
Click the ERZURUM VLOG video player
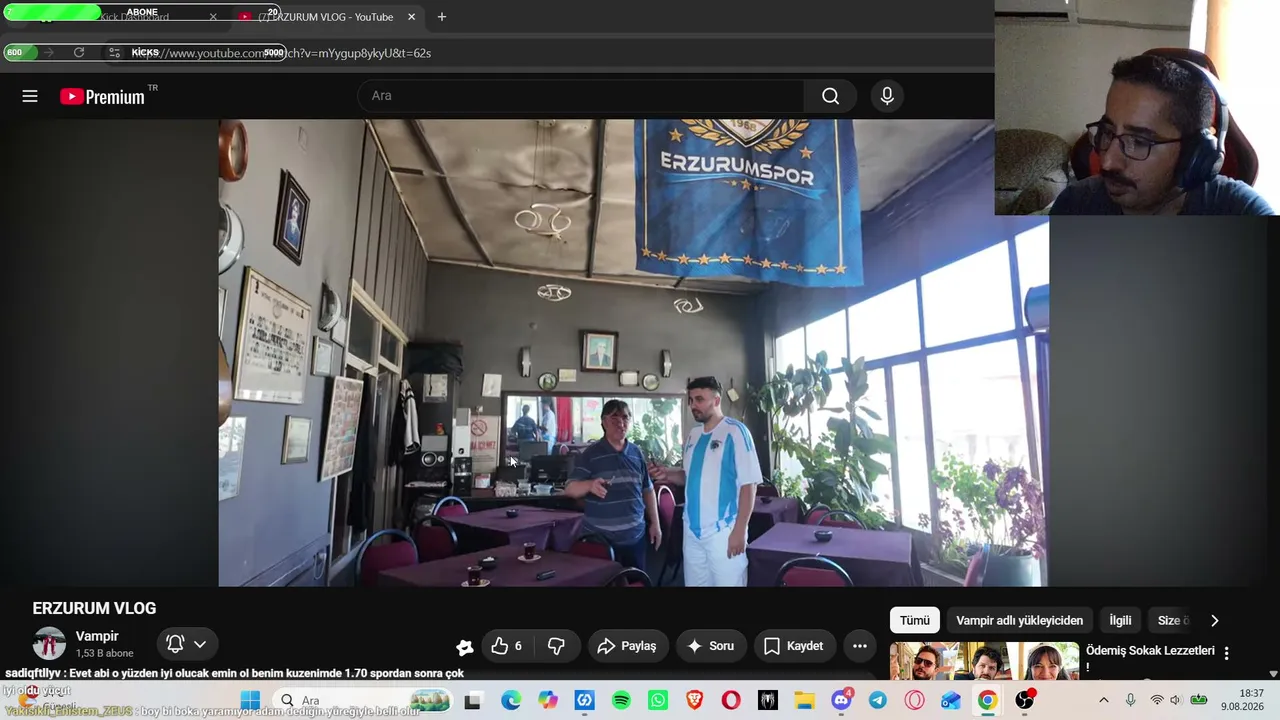point(633,353)
